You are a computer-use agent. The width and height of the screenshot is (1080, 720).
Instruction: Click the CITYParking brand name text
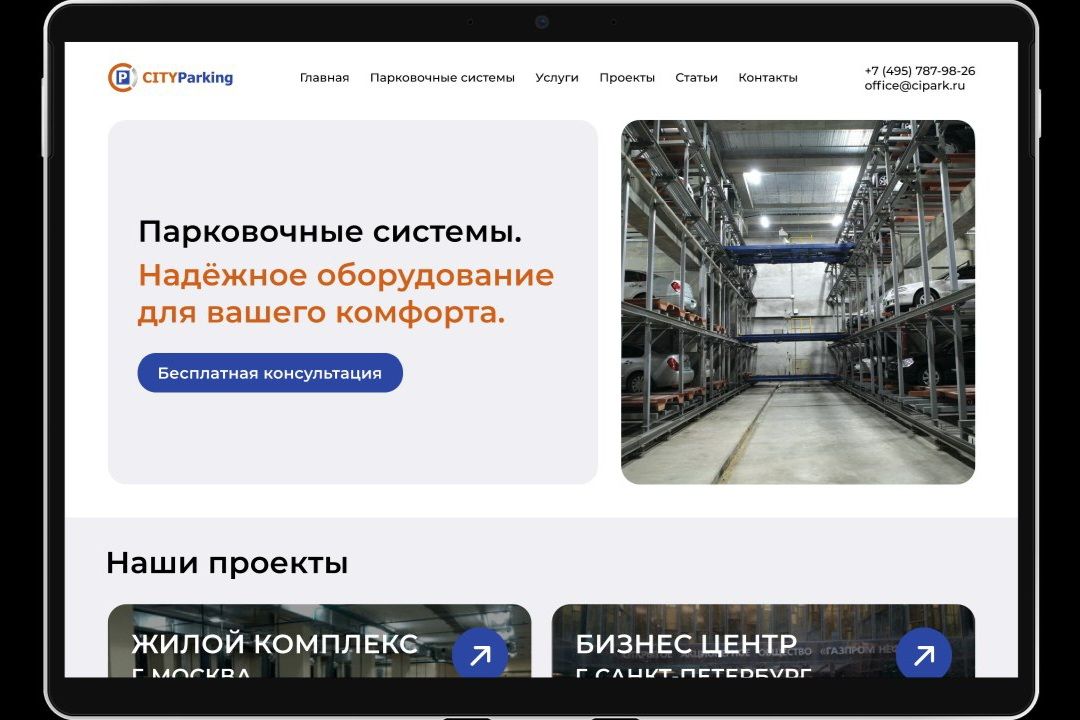click(x=188, y=78)
